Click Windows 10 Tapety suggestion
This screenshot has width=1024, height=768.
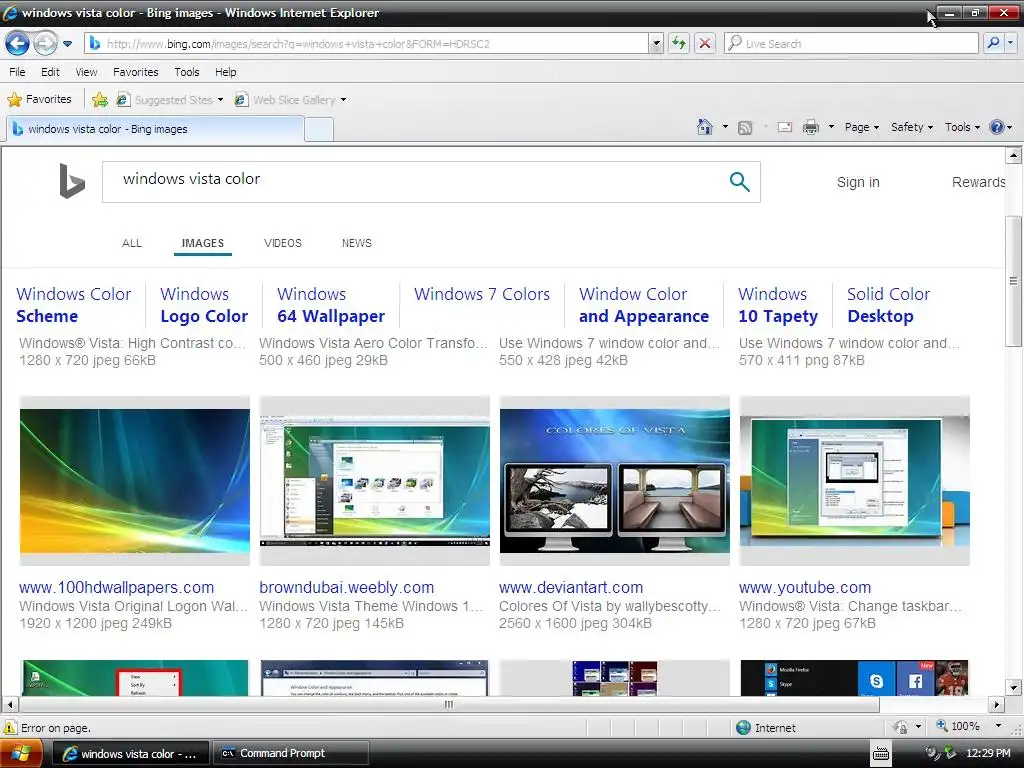point(778,305)
